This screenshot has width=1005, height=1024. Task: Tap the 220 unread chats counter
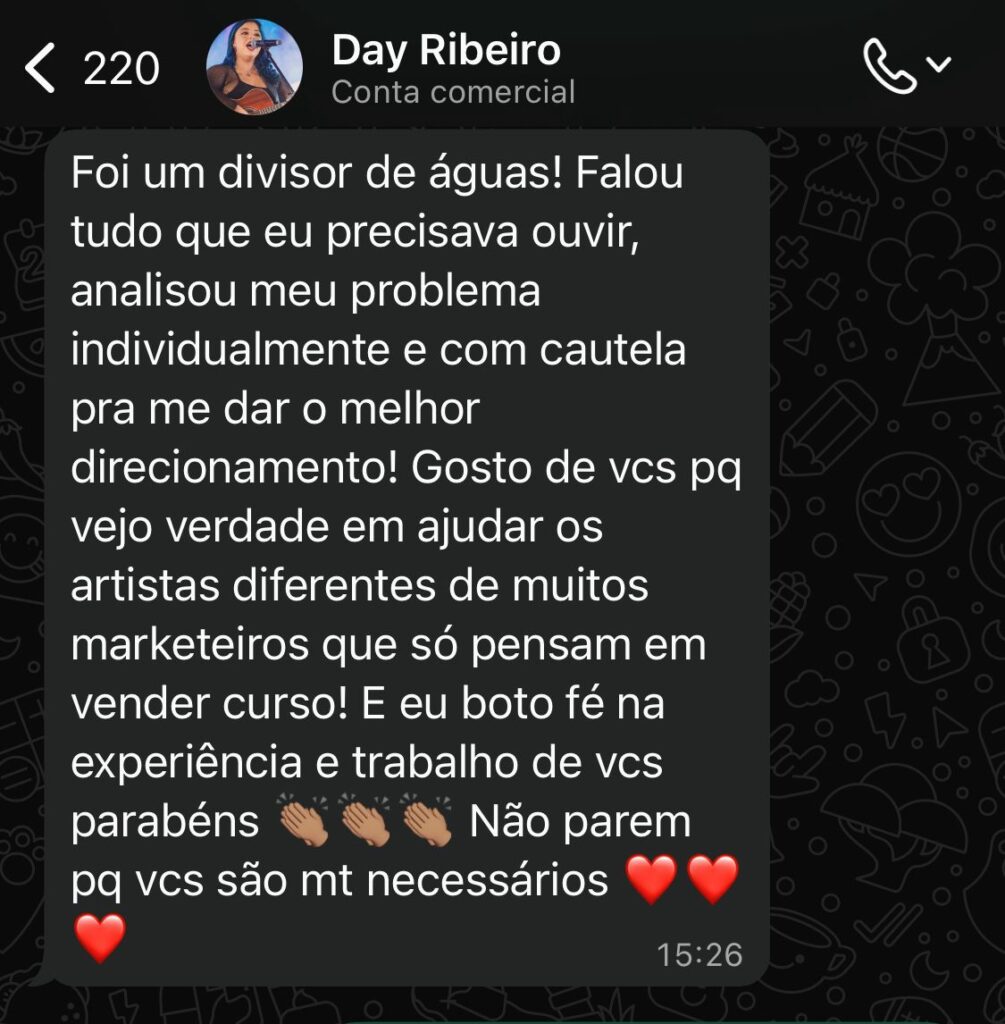[121, 69]
